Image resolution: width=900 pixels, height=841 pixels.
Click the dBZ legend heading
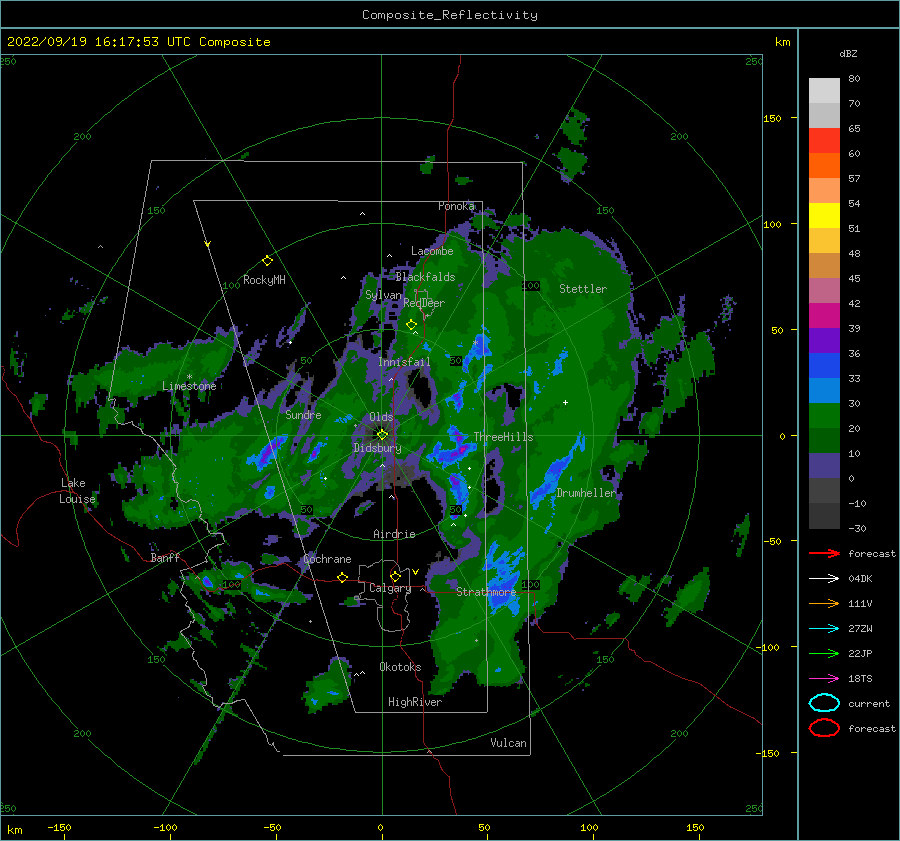pos(848,53)
